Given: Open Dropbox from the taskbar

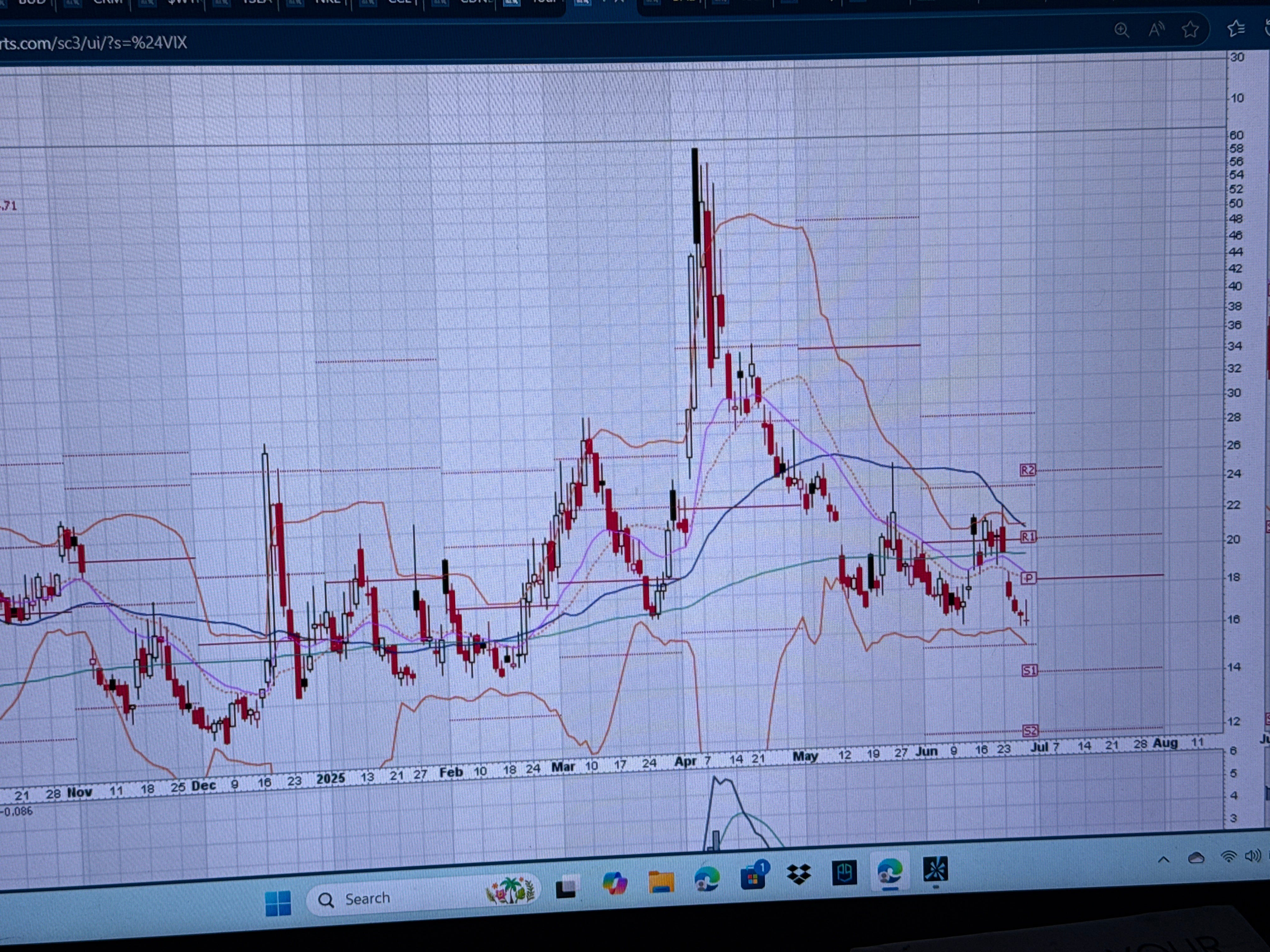Looking at the screenshot, I should tap(798, 875).
